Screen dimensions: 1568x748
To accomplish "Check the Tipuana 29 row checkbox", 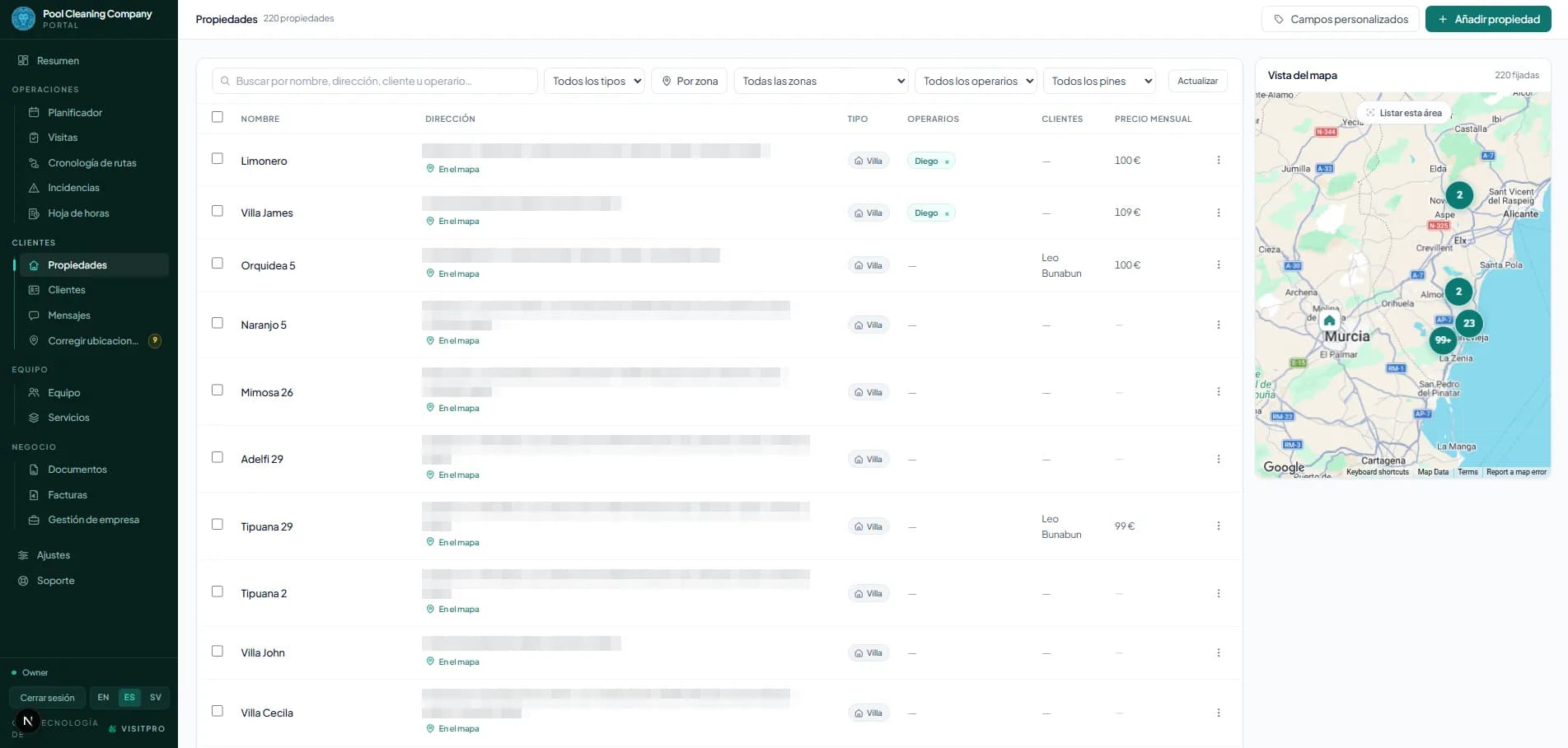I will click(x=218, y=524).
